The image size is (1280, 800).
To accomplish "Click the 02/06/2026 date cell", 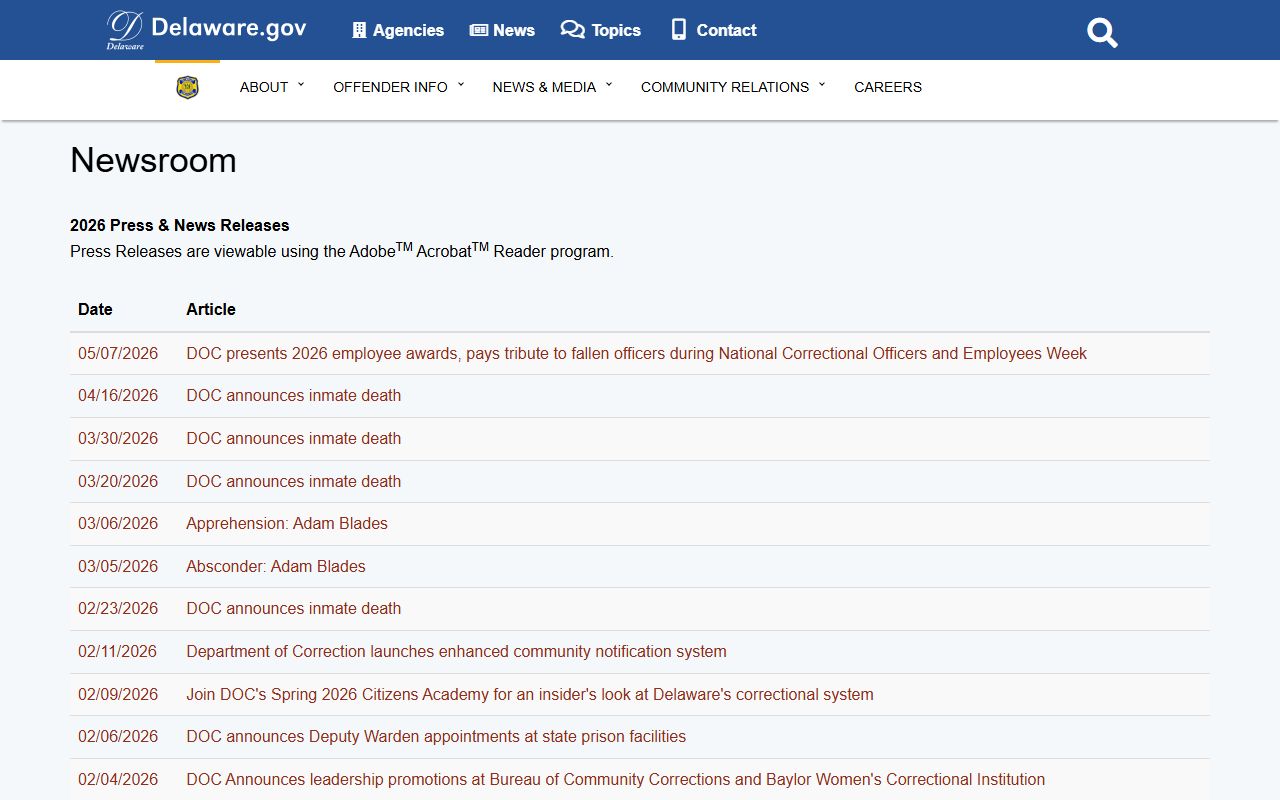I will (118, 737).
